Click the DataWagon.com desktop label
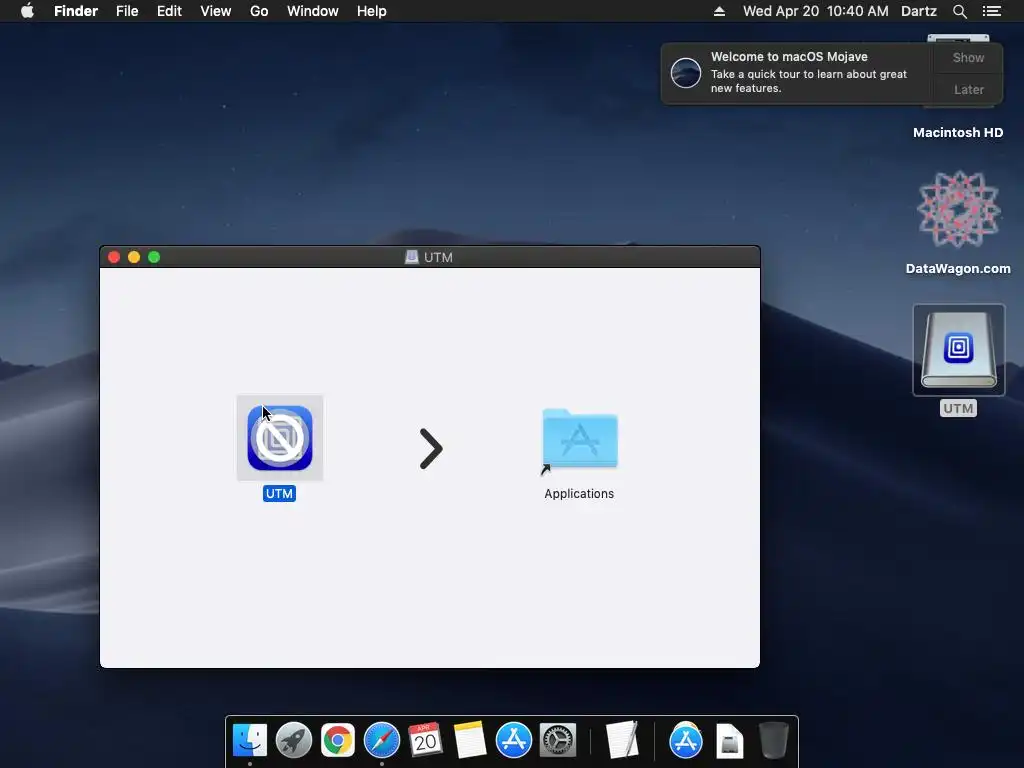Screen dimensions: 1024x768 click(958, 268)
